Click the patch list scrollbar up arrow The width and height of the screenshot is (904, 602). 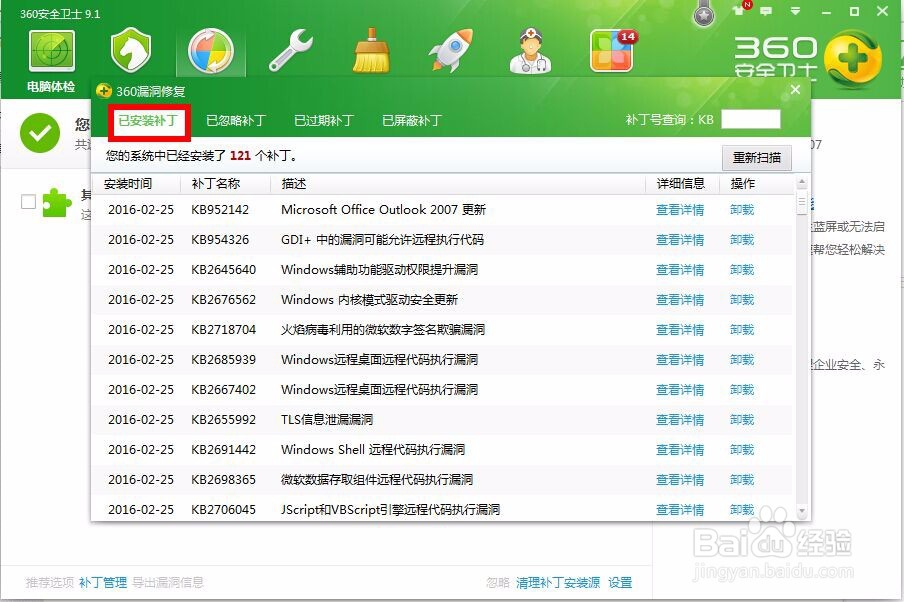pos(801,182)
